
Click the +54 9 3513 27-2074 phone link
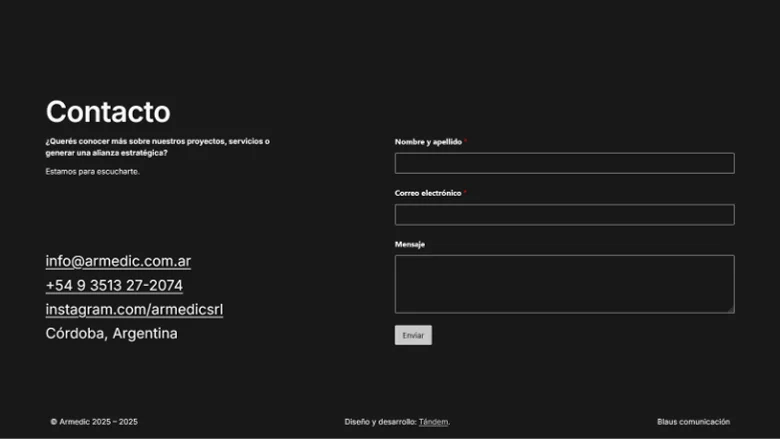(x=114, y=285)
